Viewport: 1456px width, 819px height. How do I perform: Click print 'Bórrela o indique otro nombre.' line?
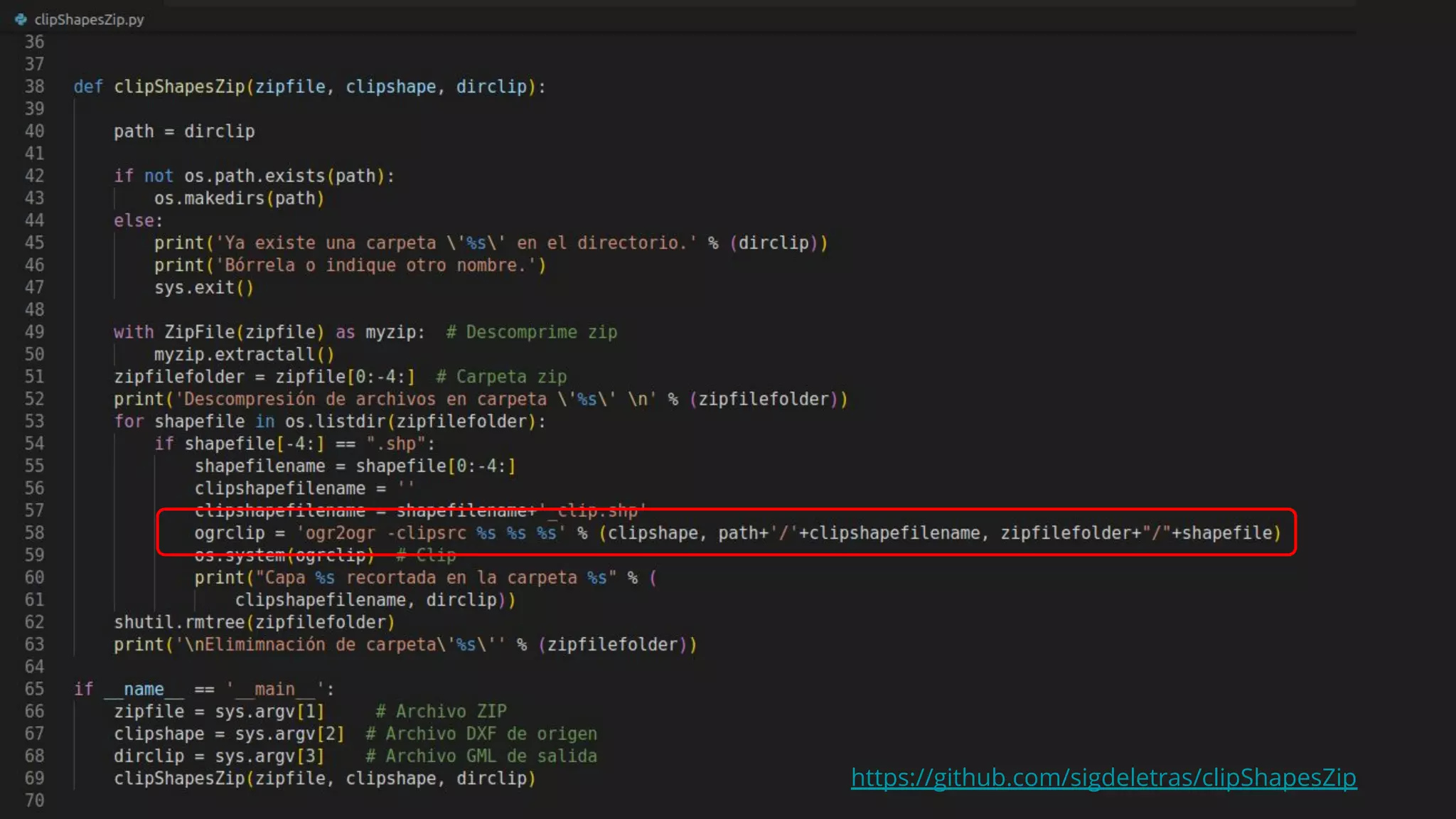(x=350, y=265)
